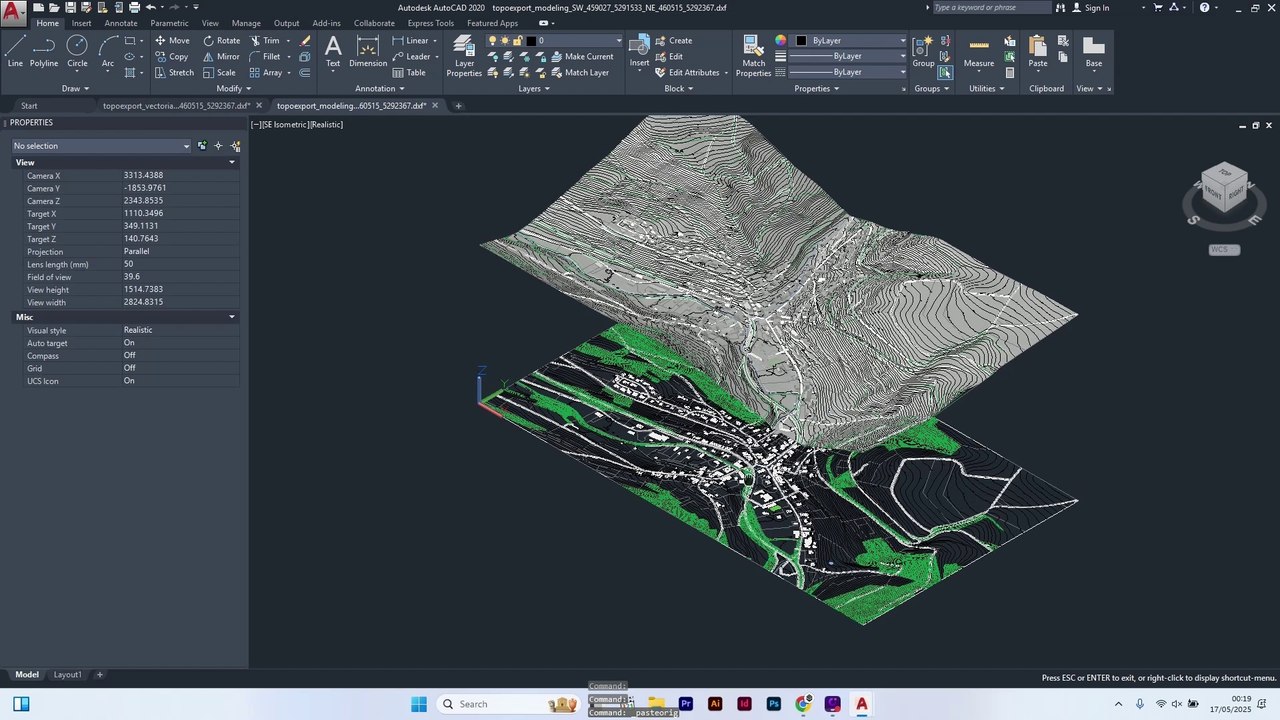Toggle PICKADD button in Properties palette
The height and width of the screenshot is (720, 1280).
click(x=202, y=146)
